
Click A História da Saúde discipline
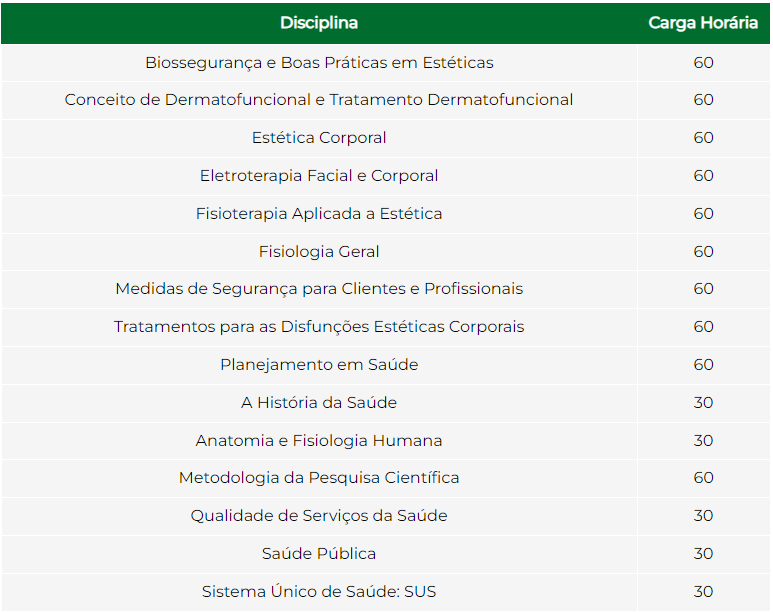pyautogui.click(x=319, y=403)
